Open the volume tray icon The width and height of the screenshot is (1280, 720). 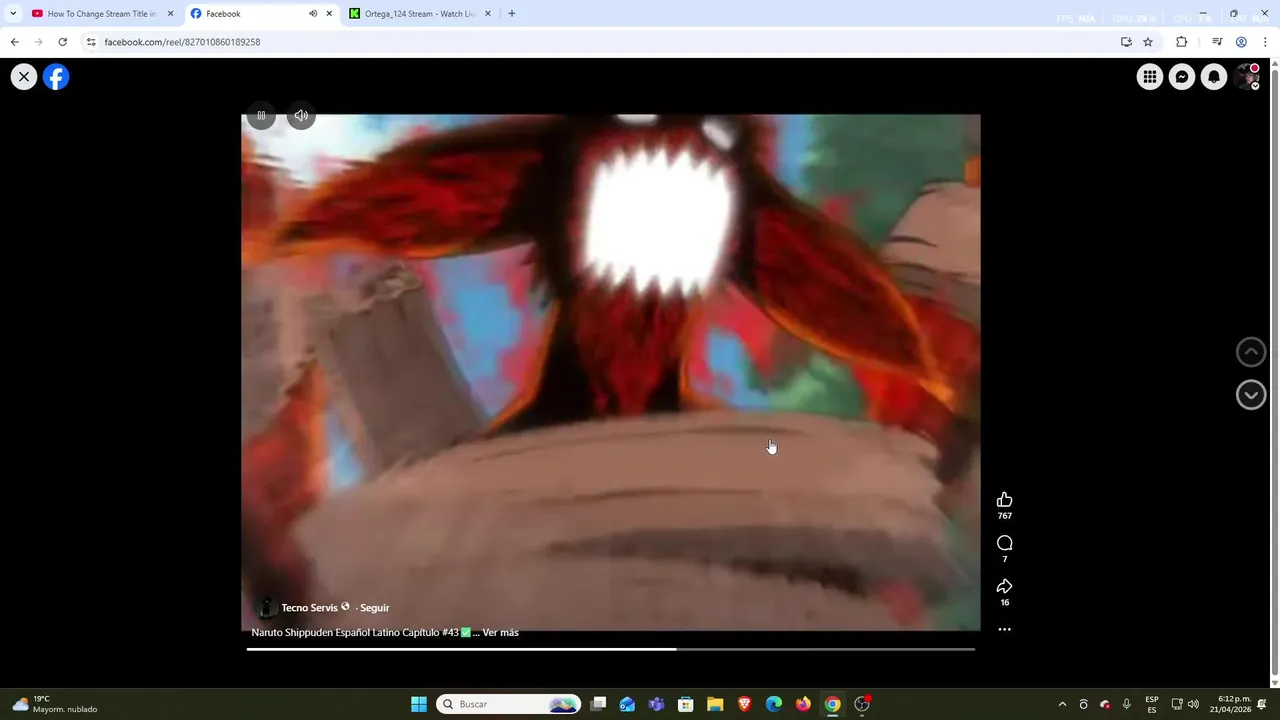(1193, 704)
